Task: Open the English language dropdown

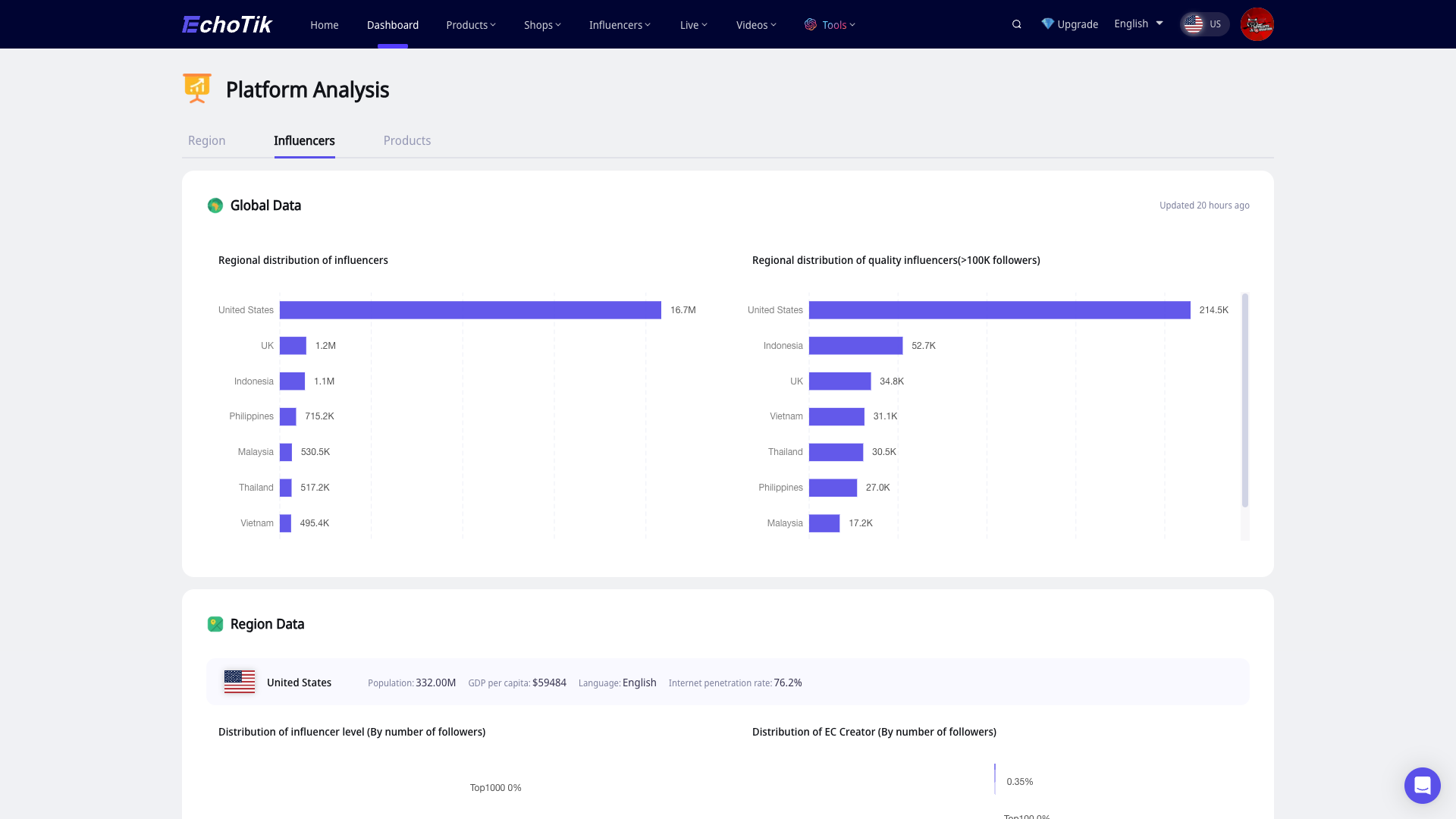Action: [x=1137, y=24]
